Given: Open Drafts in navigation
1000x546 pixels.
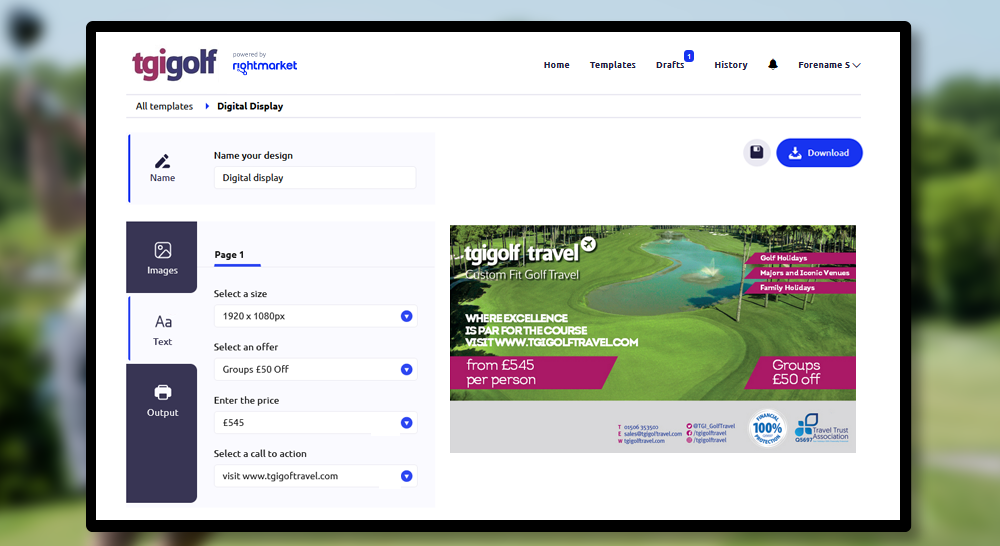Looking at the screenshot, I should coord(670,65).
